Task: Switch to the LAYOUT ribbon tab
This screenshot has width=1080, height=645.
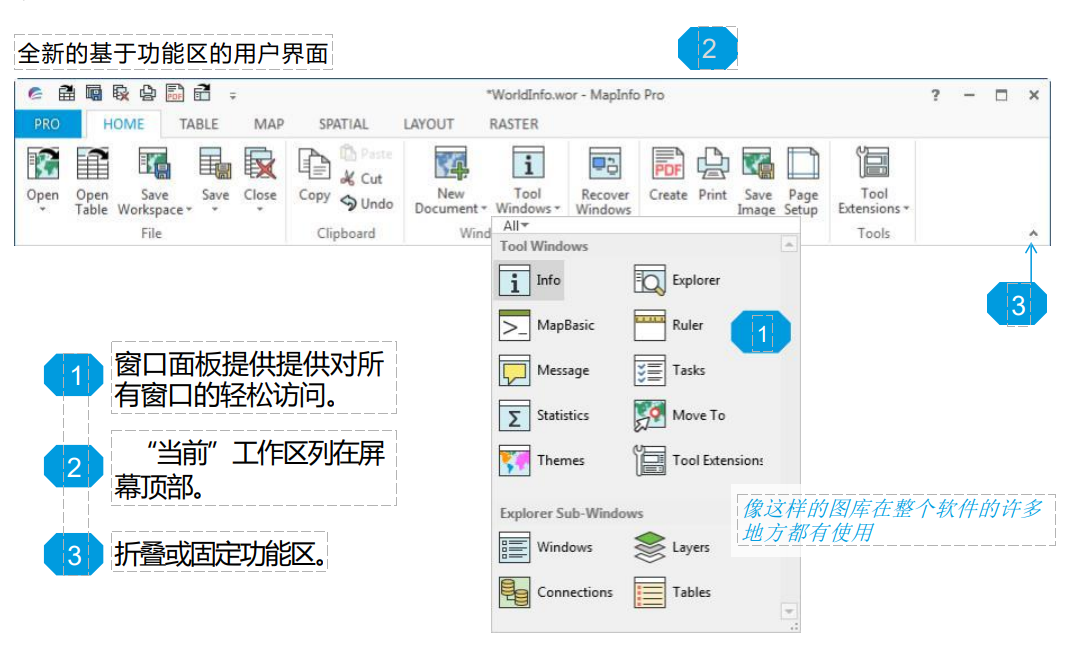Action: (428, 124)
